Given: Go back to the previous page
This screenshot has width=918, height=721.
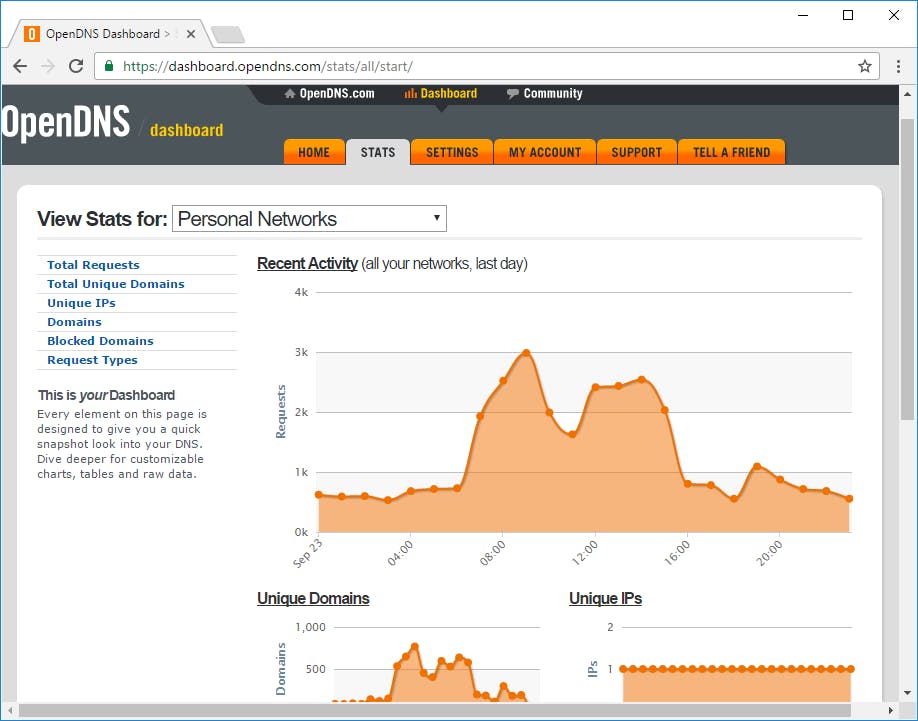Looking at the screenshot, I should pos(20,66).
